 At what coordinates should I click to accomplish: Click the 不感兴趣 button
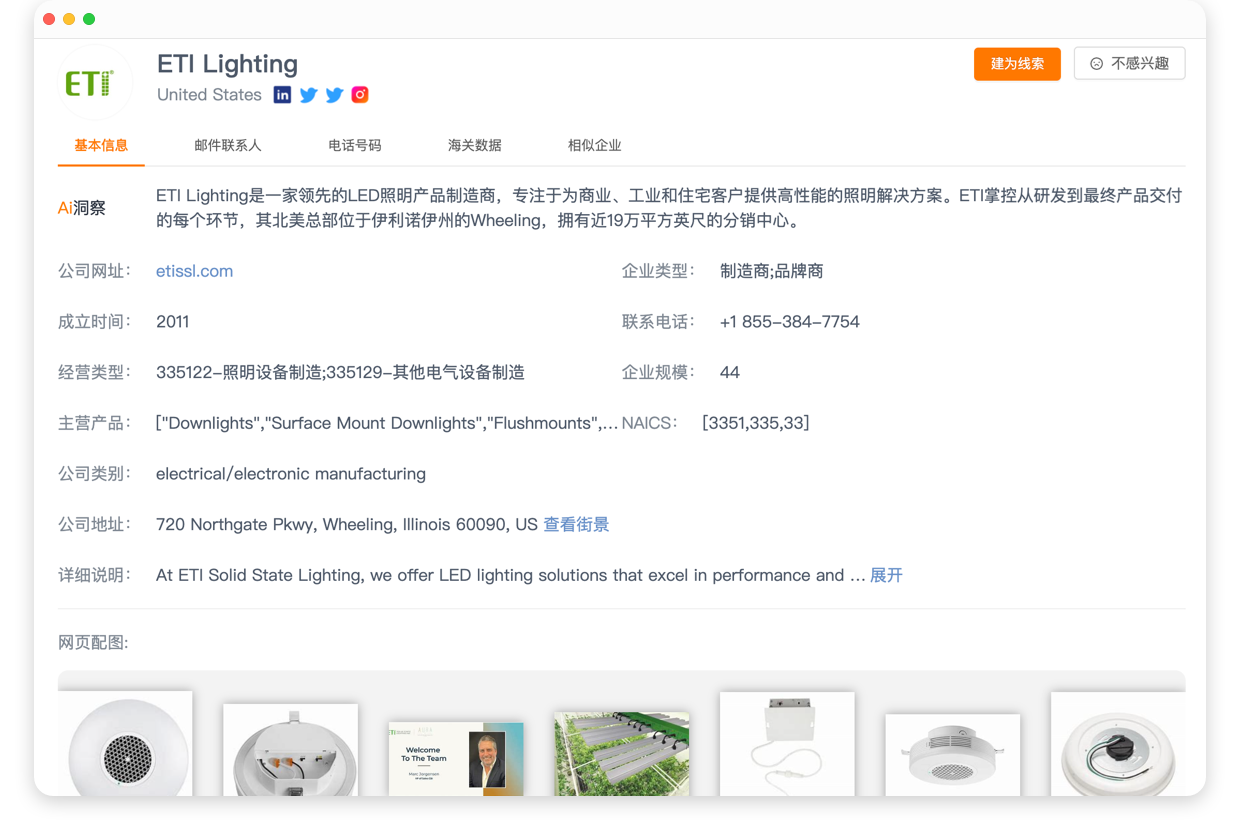point(1129,62)
